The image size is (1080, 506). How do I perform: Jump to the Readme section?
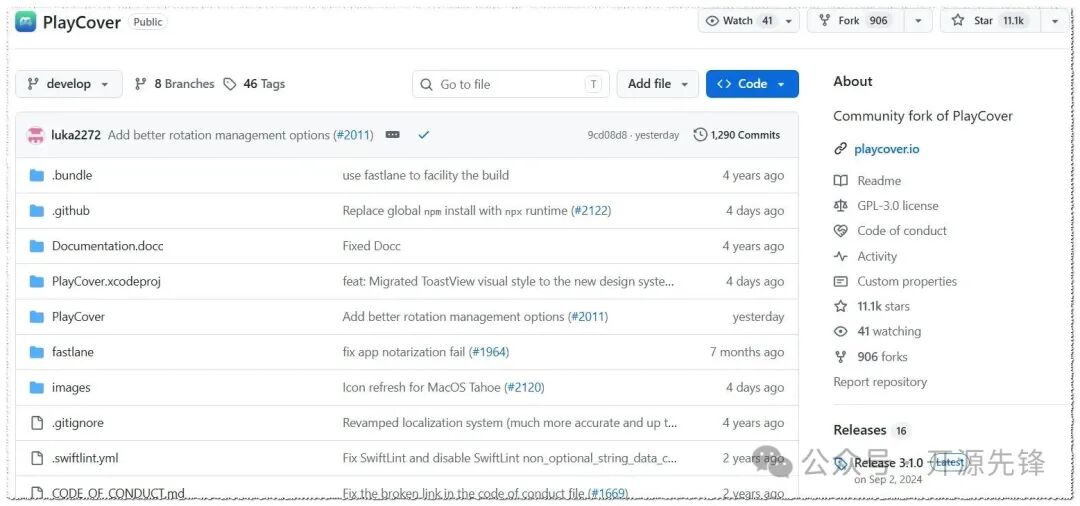[x=879, y=180]
